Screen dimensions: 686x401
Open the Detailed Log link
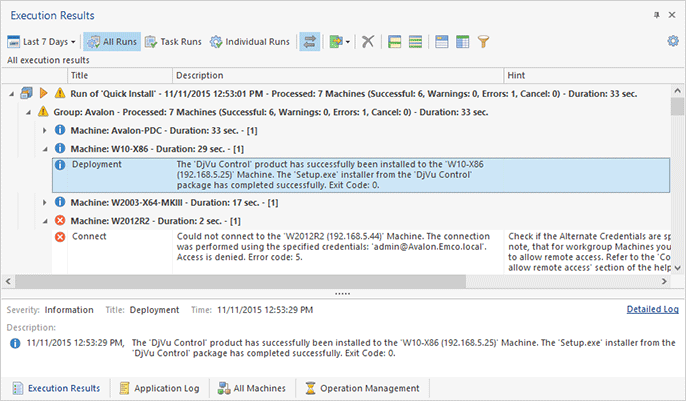tap(652, 309)
